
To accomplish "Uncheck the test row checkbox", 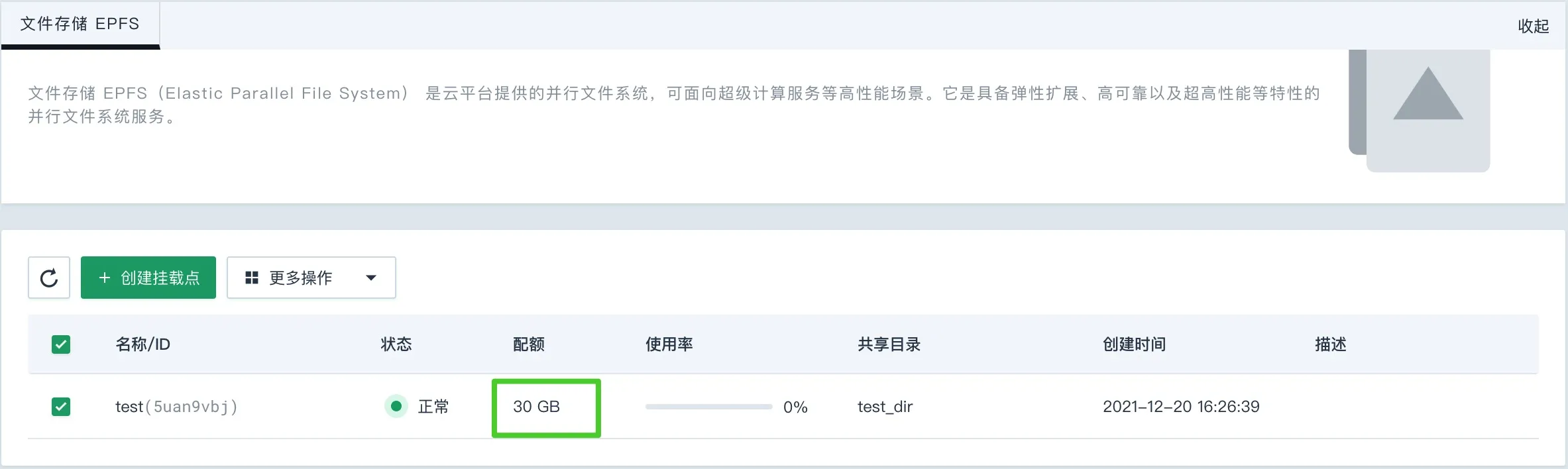I will pos(61,407).
